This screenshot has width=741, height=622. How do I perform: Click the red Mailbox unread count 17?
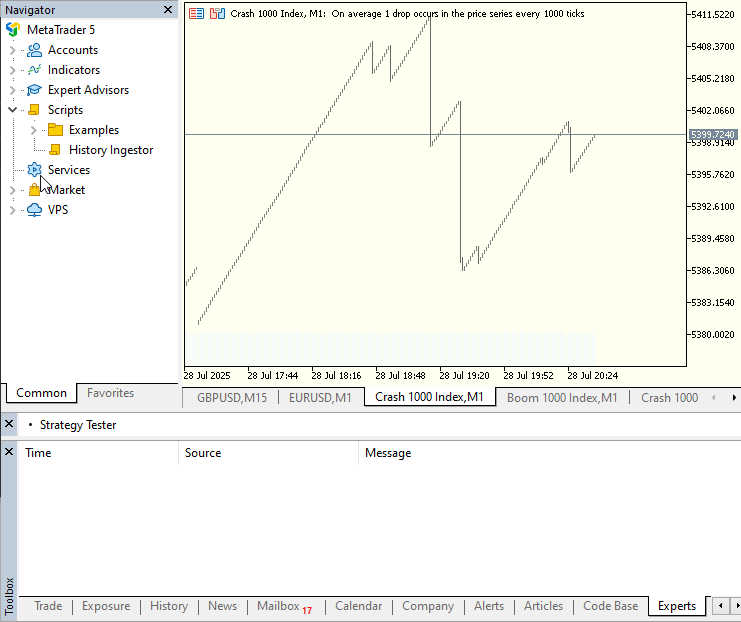(307, 611)
